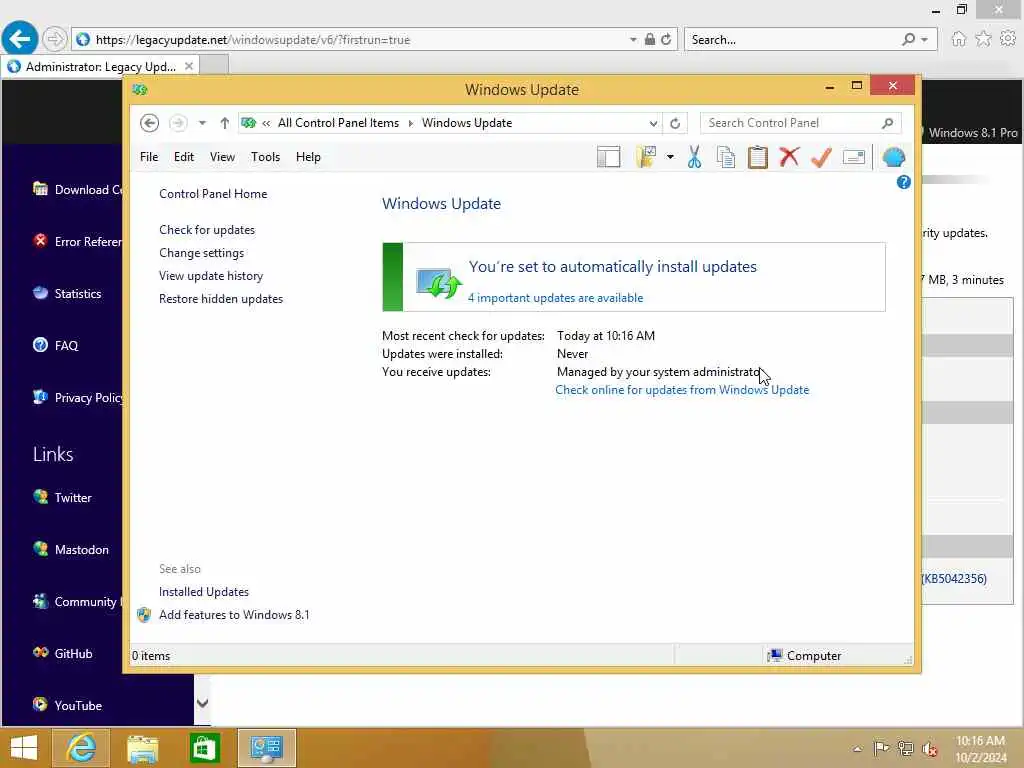Screen dimensions: 1024x768
Task: Open the Help menu
Action: click(308, 157)
